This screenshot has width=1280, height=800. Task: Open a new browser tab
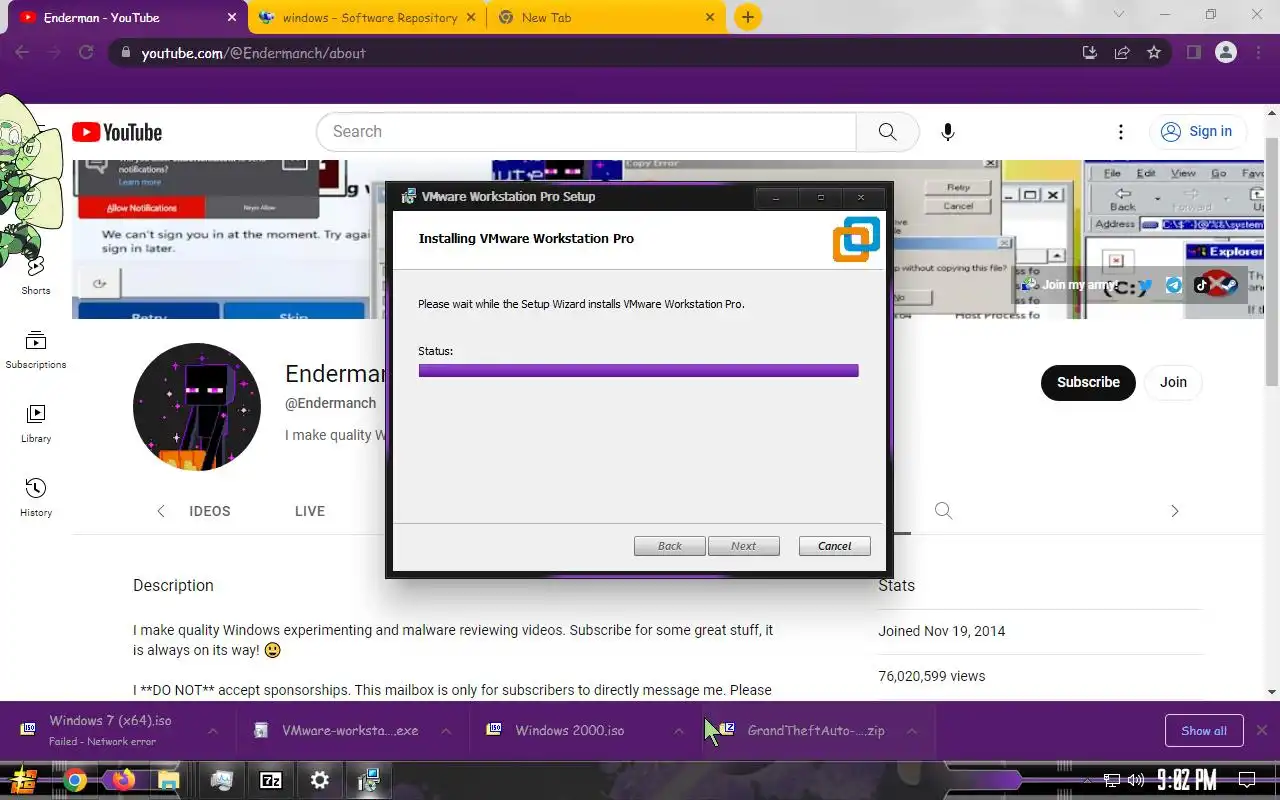pyautogui.click(x=747, y=17)
